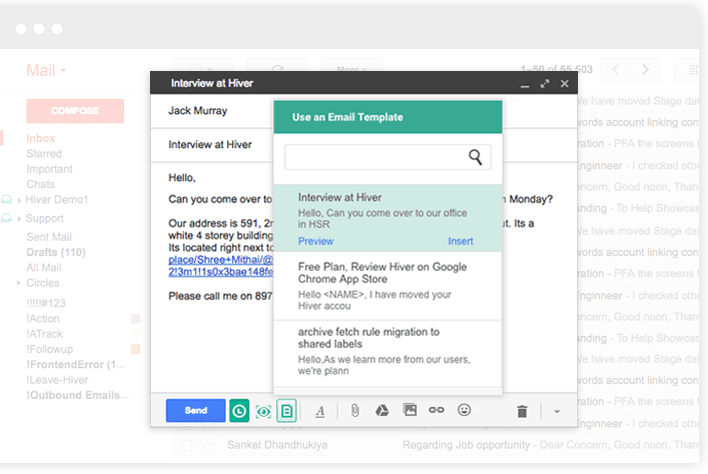Expand the Support shared mailbox
Image resolution: width=708 pixels, height=474 pixels.
[x=19, y=219]
